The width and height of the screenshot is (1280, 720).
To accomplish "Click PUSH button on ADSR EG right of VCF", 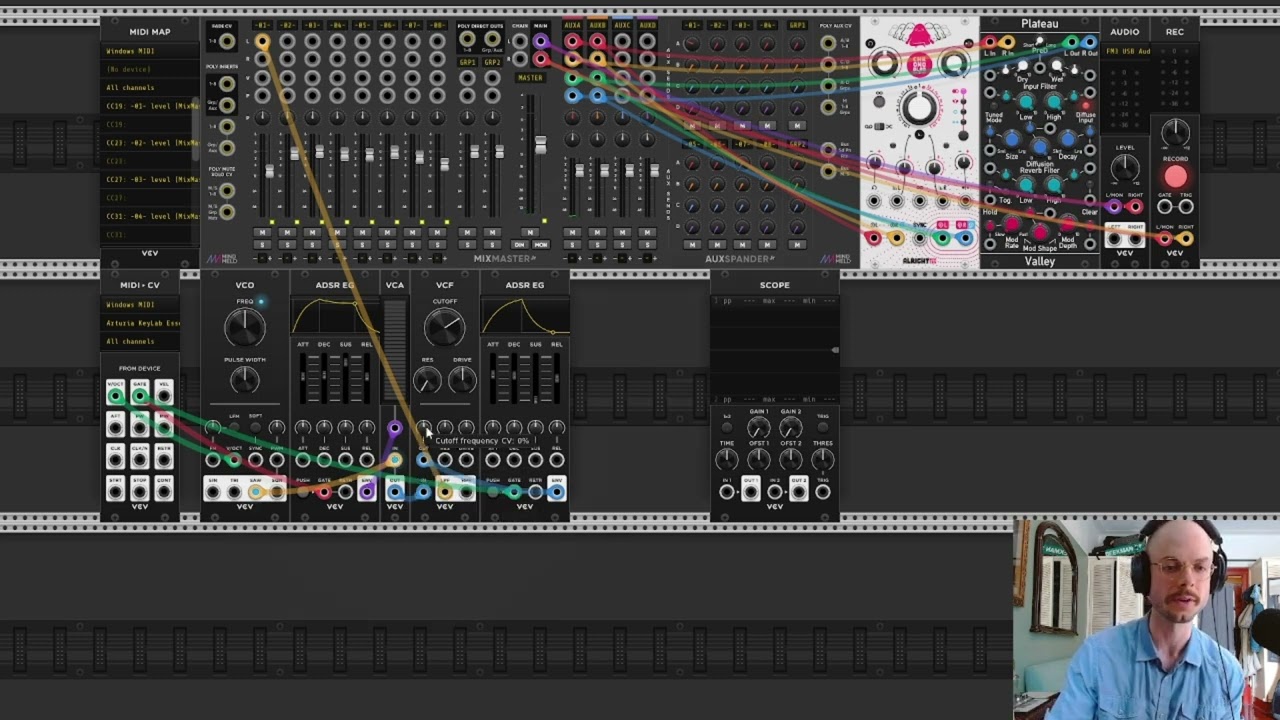I will point(493,492).
